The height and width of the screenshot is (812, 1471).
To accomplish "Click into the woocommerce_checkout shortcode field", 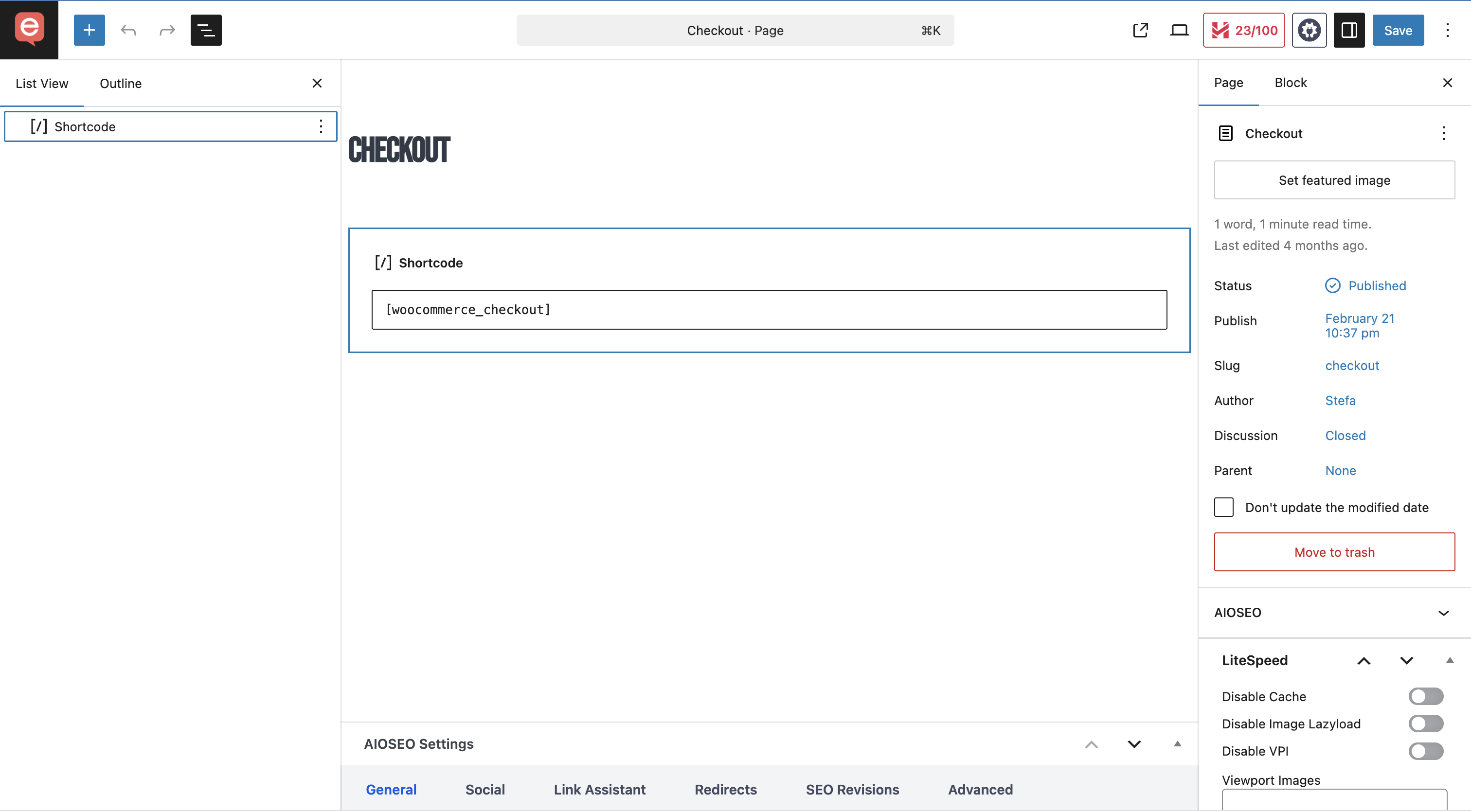I will (x=769, y=310).
